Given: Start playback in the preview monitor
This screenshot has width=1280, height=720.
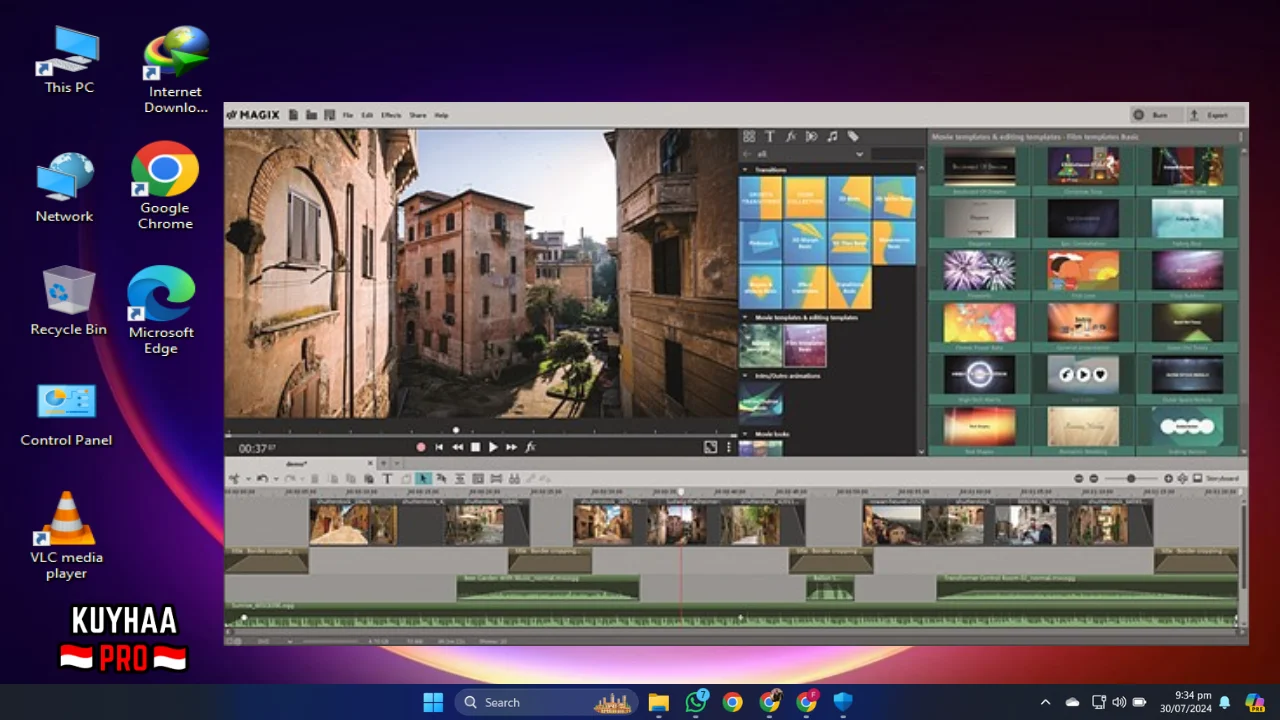Looking at the screenshot, I should click(493, 447).
